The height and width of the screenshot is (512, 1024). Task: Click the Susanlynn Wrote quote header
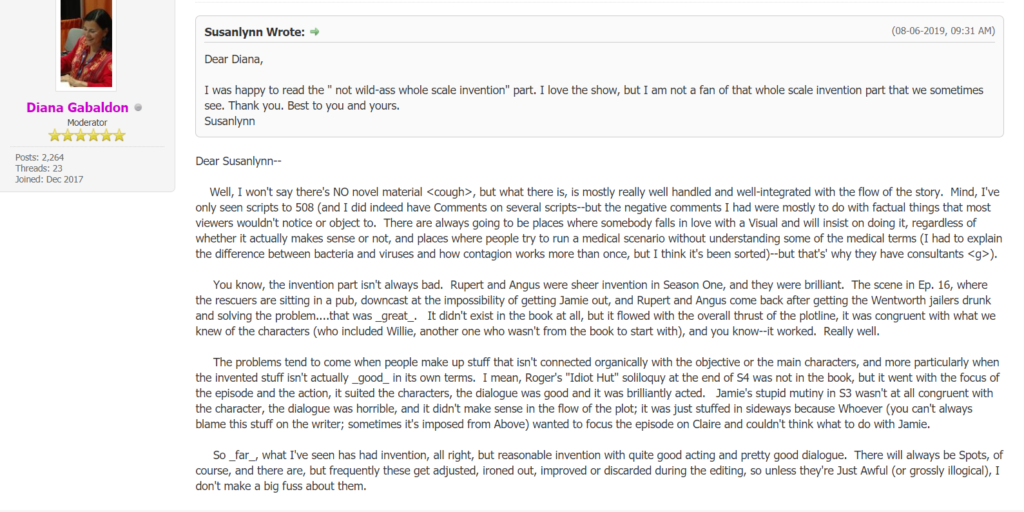pos(255,32)
